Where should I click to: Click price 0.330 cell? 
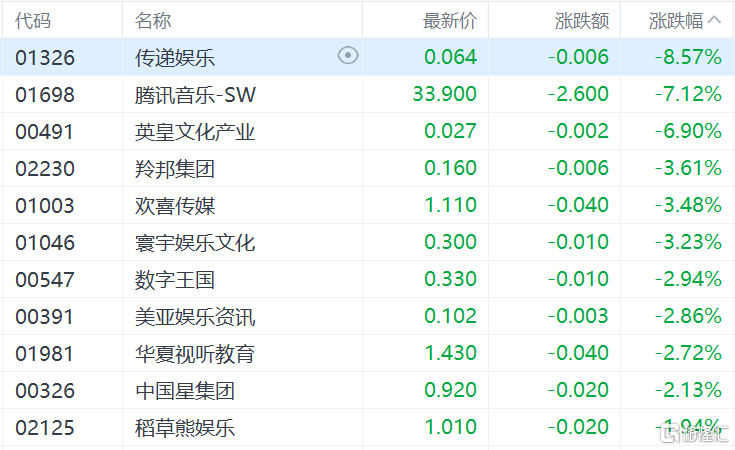[x=450, y=279]
